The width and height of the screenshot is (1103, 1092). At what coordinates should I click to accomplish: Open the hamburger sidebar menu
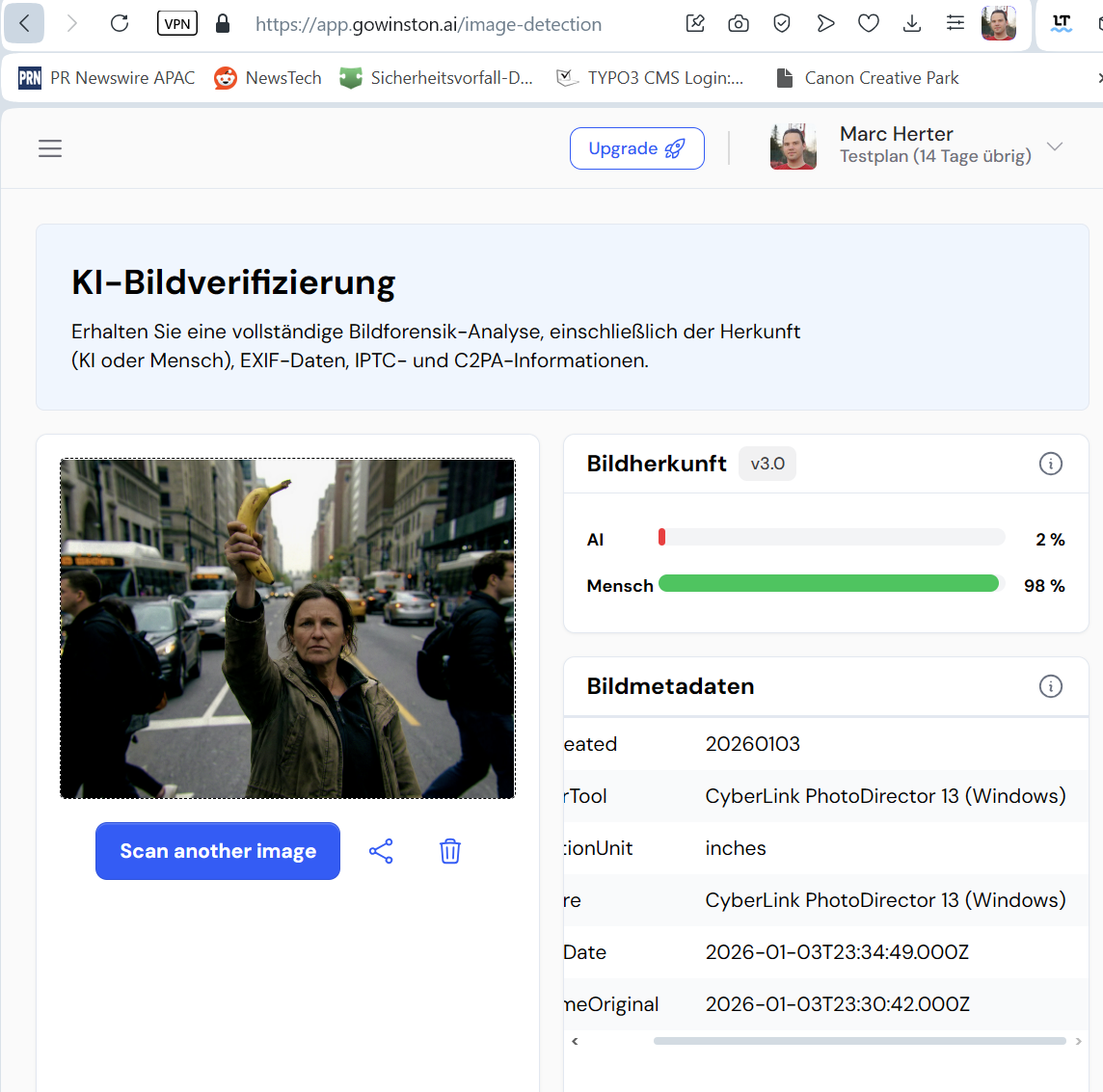pyautogui.click(x=50, y=148)
